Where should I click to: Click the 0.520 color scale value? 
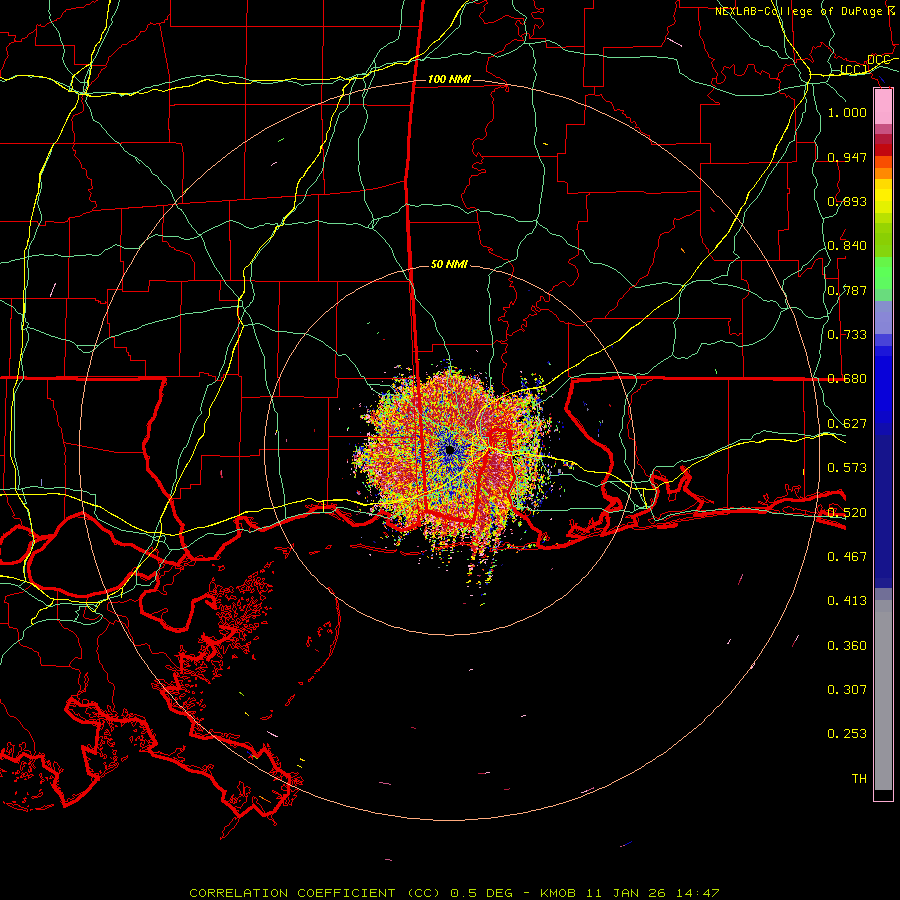(847, 513)
